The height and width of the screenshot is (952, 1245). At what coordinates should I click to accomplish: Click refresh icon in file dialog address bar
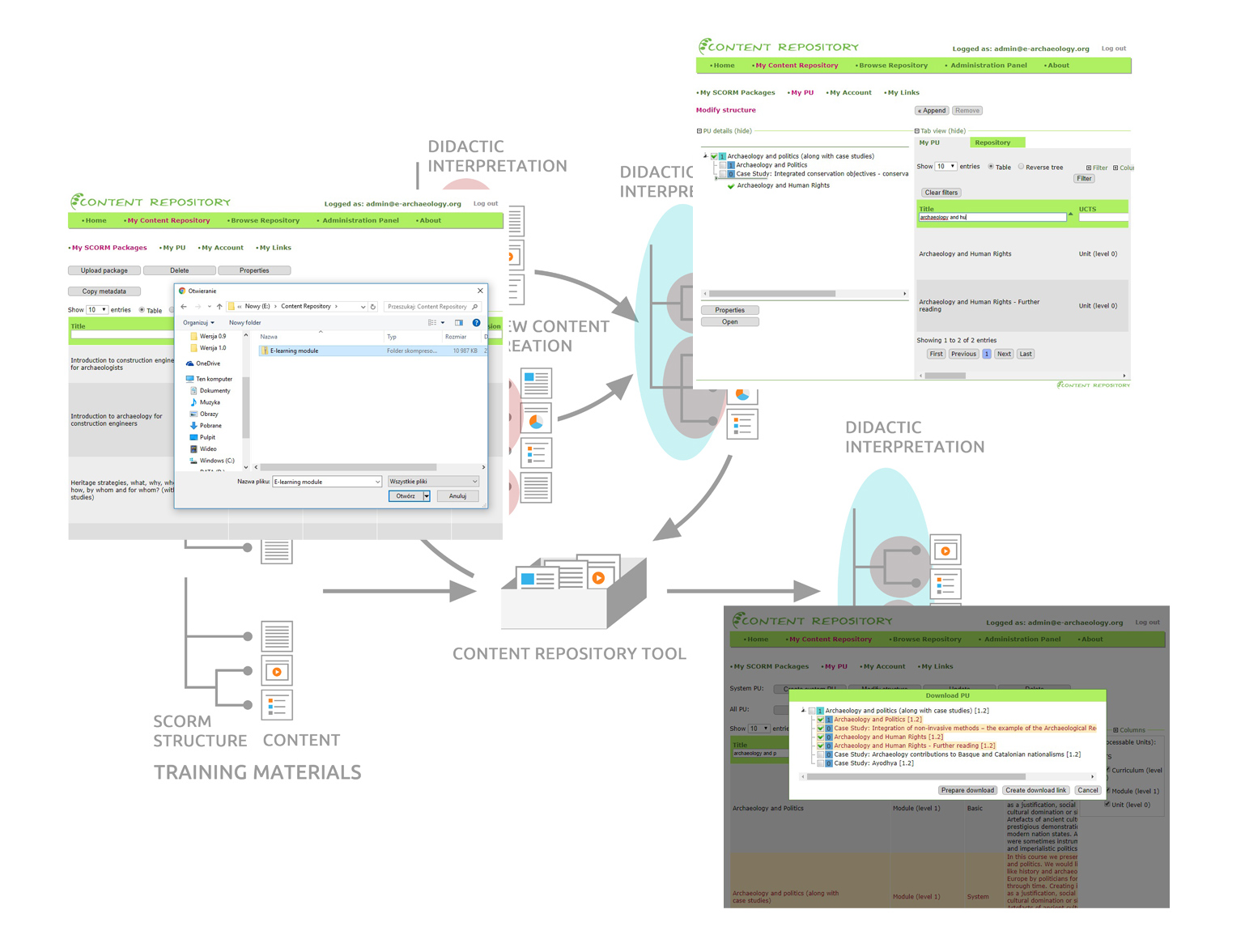tap(373, 307)
